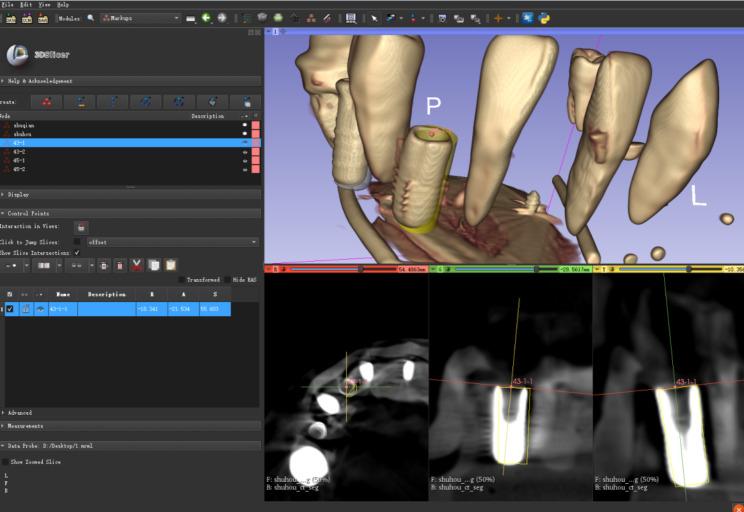The height and width of the screenshot is (512, 744).
Task: Open the blue Extensions Manager icon
Action: [527, 18]
